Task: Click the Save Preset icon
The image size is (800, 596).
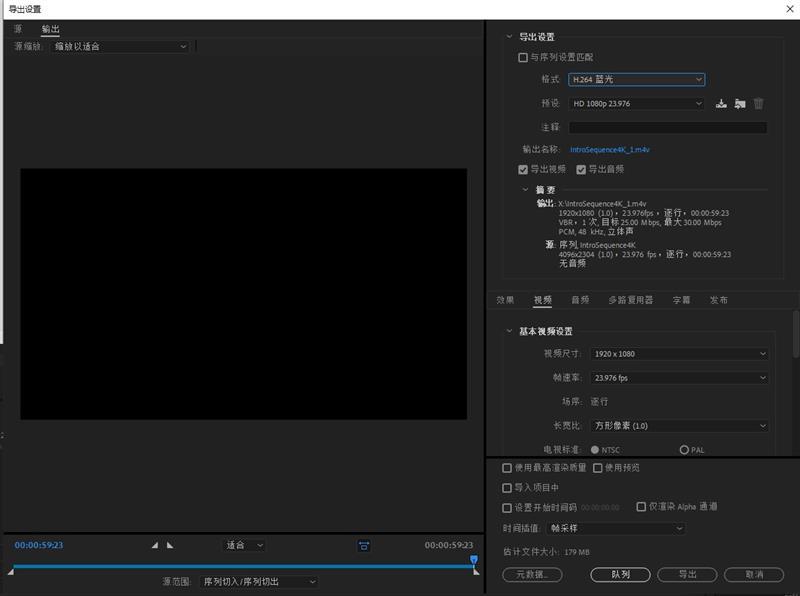Action: [722, 104]
